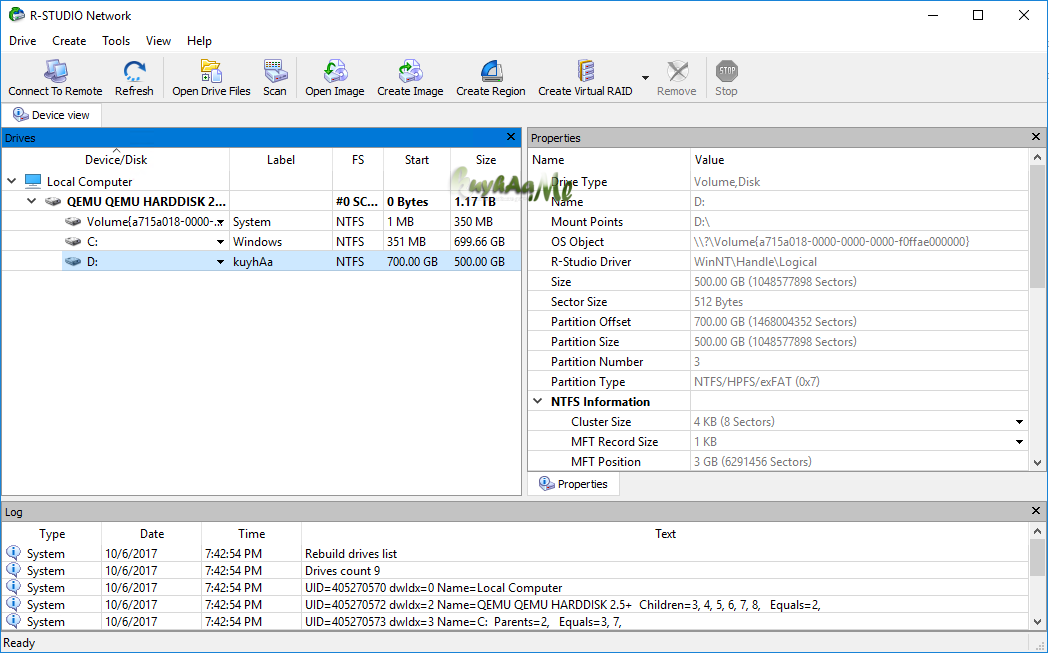Open the Cluster Size value dropdown
1049x653 pixels.
click(x=1019, y=422)
